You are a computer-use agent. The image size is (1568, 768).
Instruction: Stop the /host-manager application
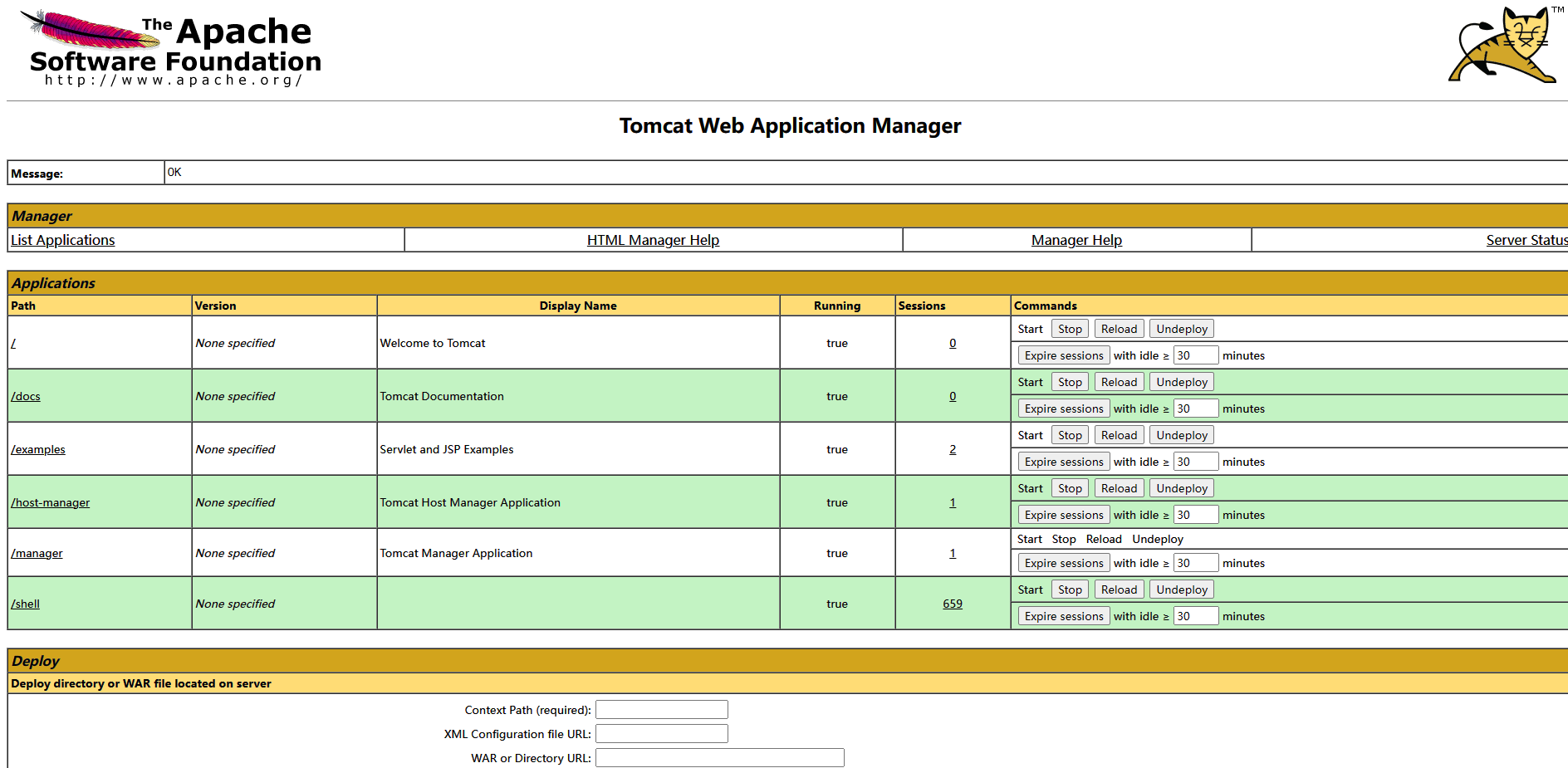coord(1070,488)
